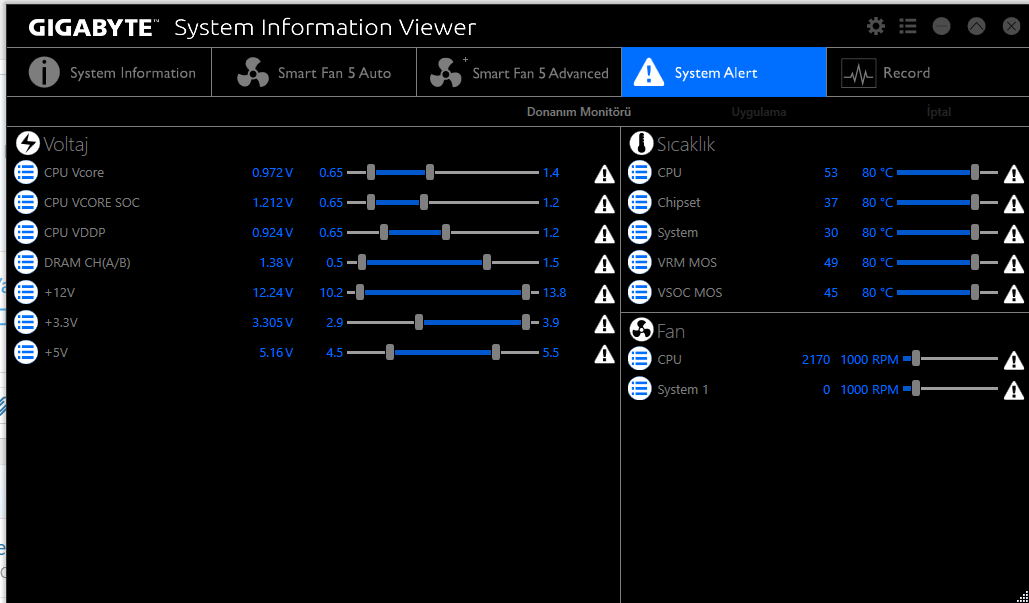Viewport: 1029px width, 603px height.
Task: Click the CPU VCORE SOC list icon
Action: tap(26, 203)
